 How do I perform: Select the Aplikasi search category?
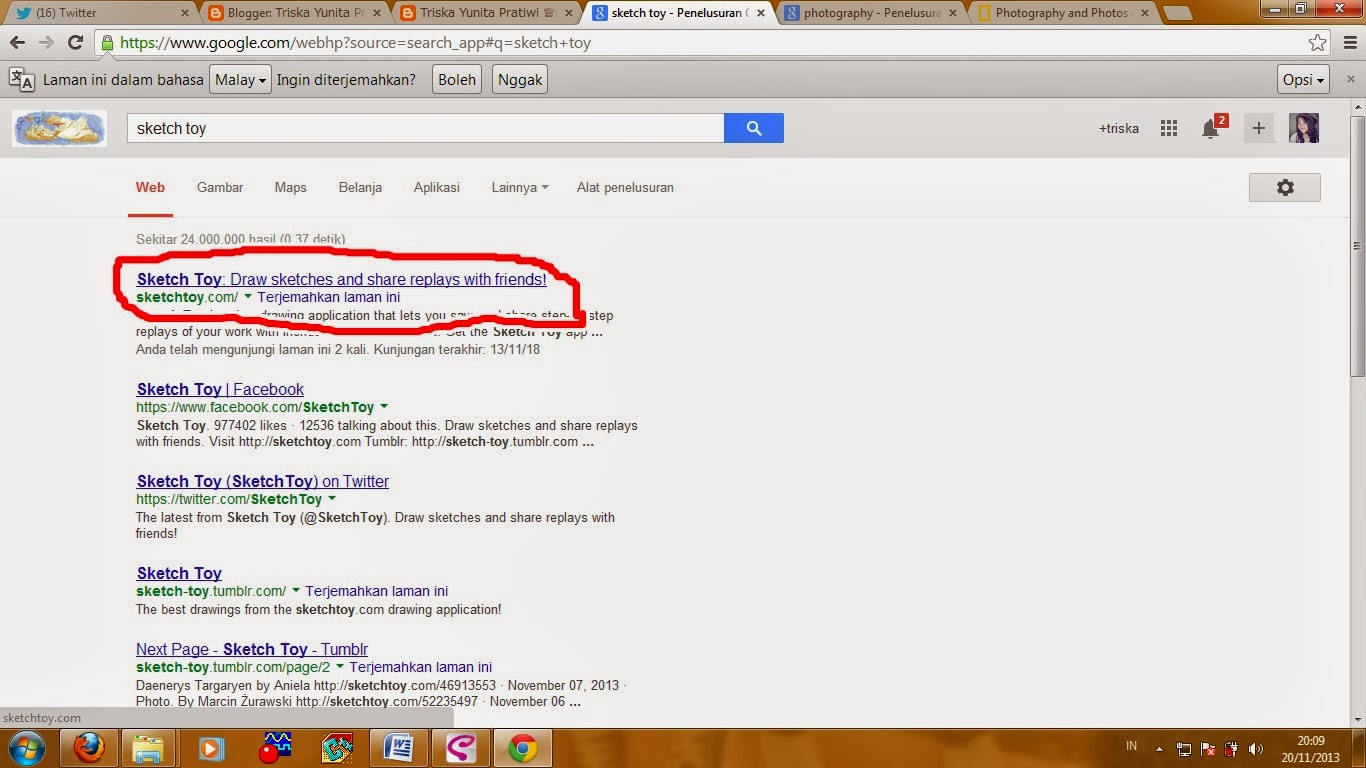[437, 187]
